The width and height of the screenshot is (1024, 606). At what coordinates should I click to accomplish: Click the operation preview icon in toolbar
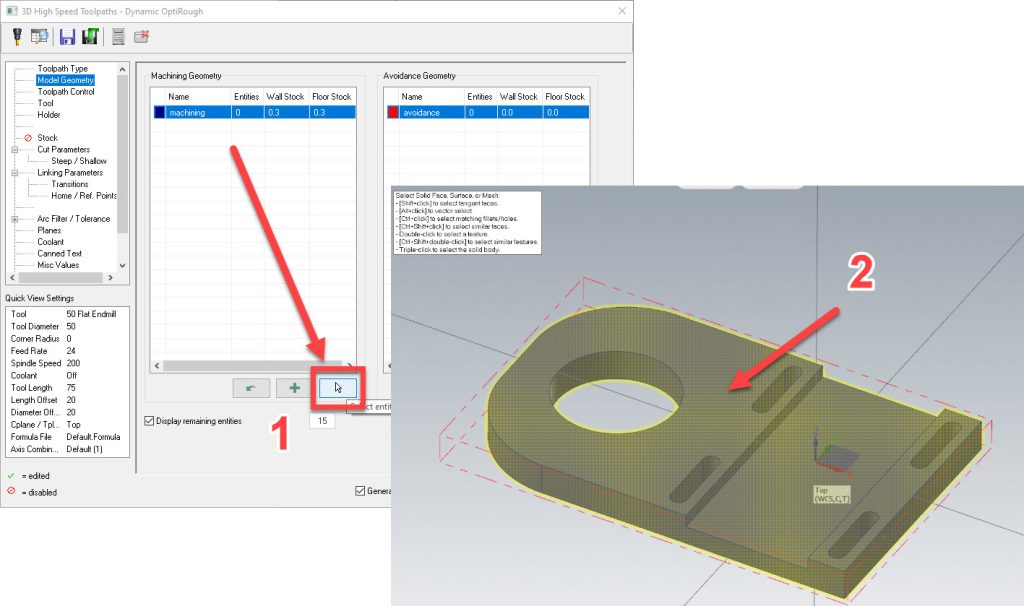pyautogui.click(x=39, y=37)
